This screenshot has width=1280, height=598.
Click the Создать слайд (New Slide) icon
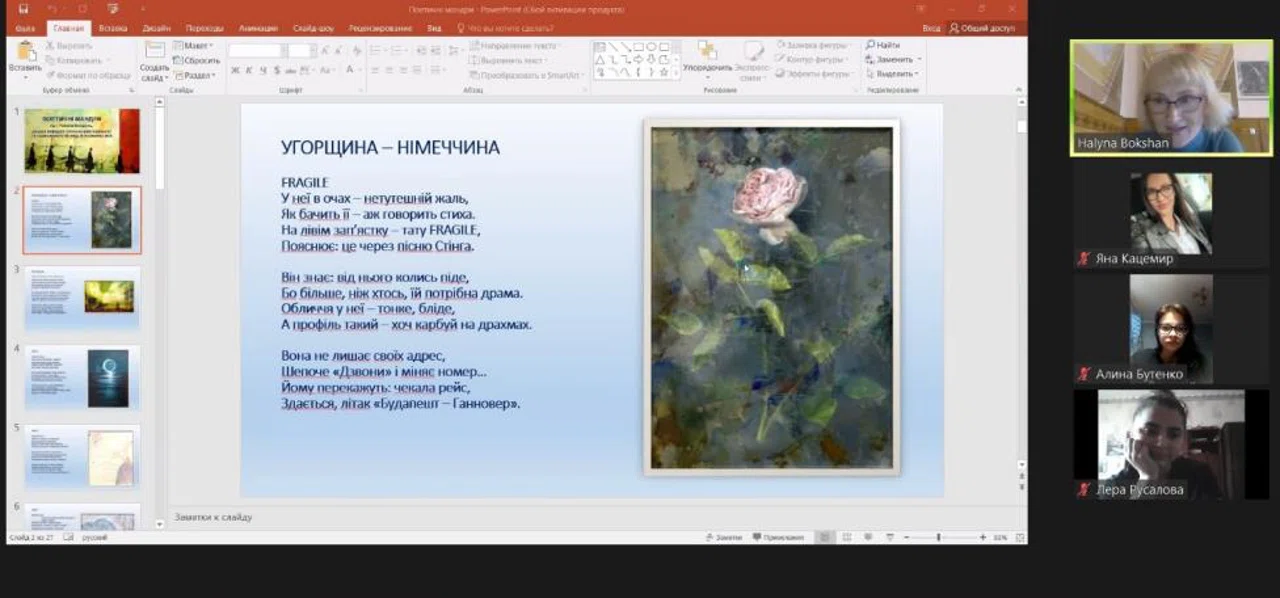click(x=154, y=51)
